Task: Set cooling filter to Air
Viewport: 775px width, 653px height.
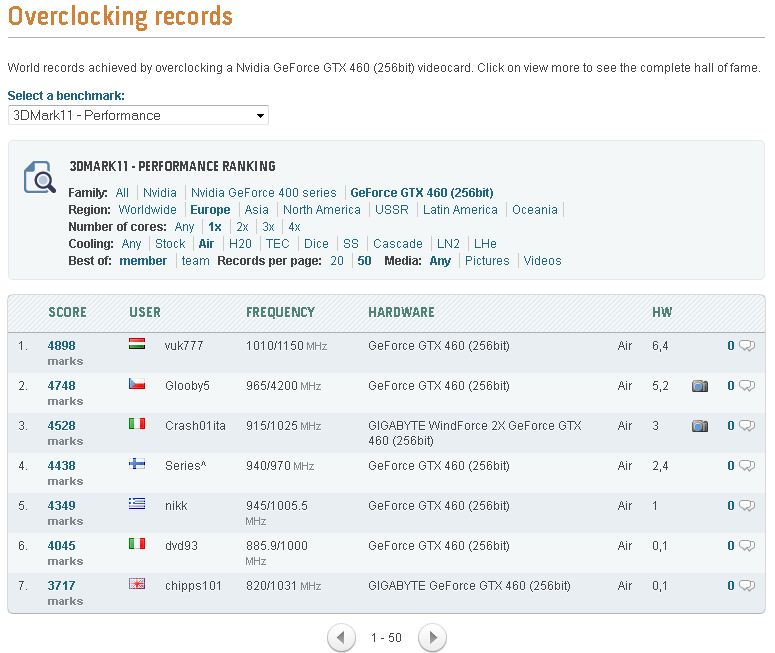Action: (x=206, y=244)
